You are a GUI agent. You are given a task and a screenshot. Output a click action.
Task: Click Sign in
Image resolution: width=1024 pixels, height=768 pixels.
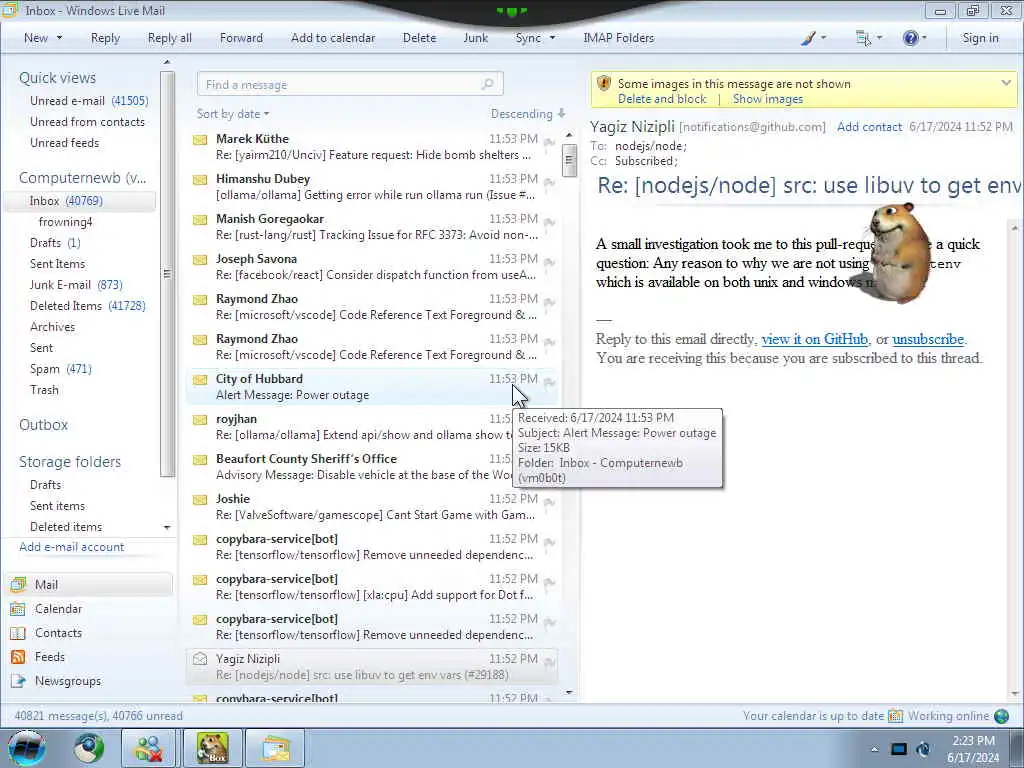tap(980, 38)
